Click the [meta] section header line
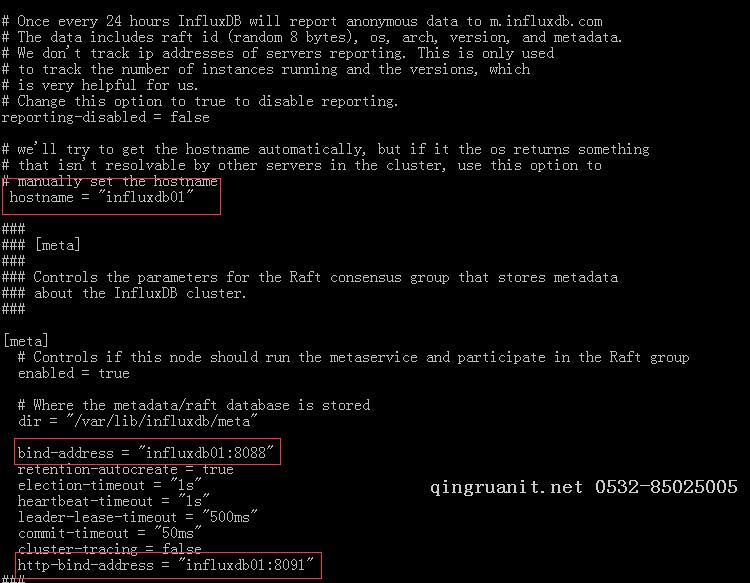 click(26, 341)
